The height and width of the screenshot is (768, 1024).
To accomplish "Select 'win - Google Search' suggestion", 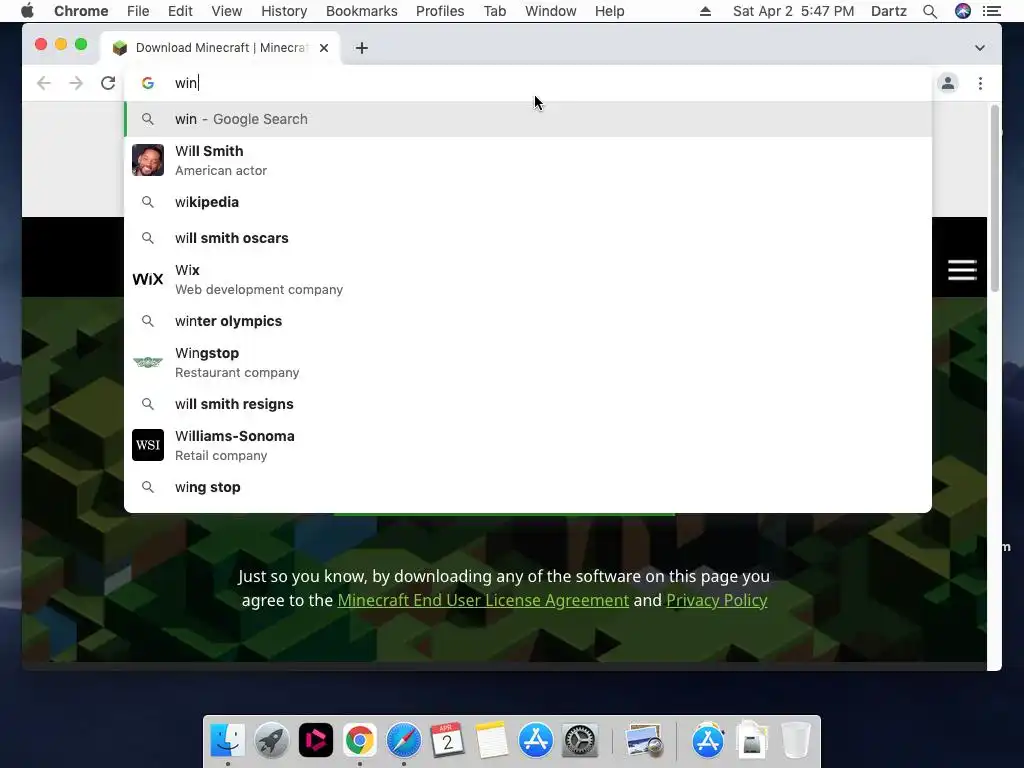I will pos(528,119).
